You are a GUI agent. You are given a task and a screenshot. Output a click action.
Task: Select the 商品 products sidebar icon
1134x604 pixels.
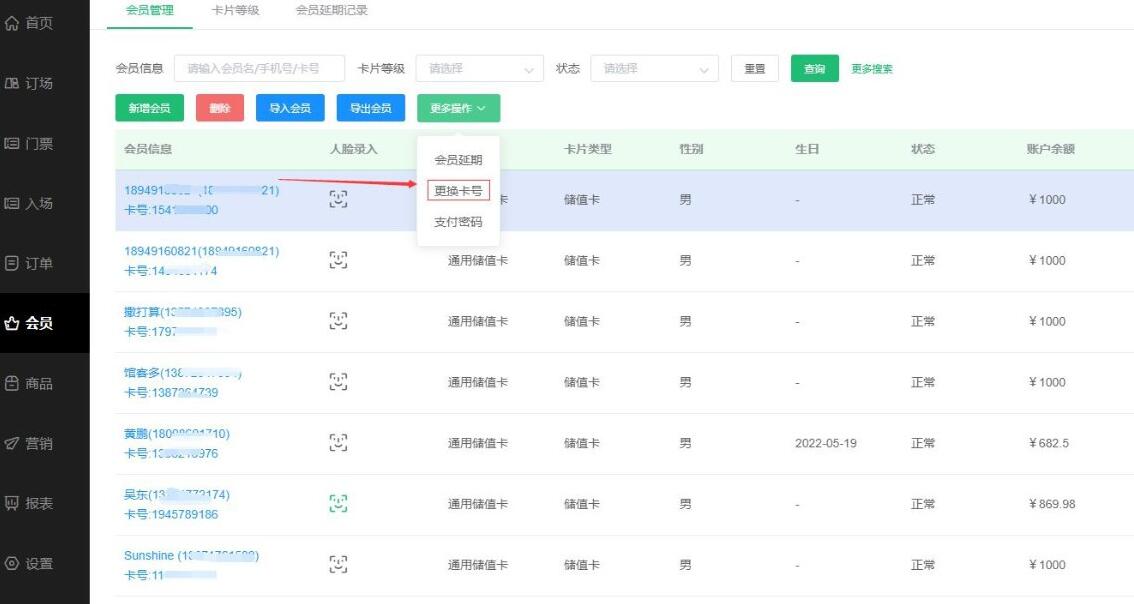pyautogui.click(x=30, y=383)
